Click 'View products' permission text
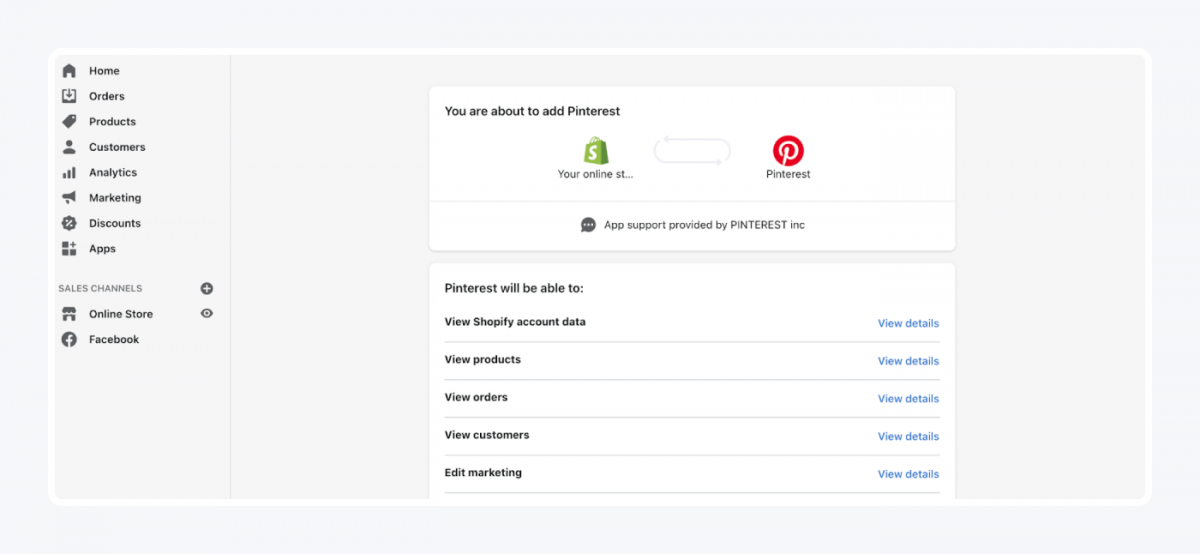This screenshot has width=1200, height=554. tap(483, 360)
